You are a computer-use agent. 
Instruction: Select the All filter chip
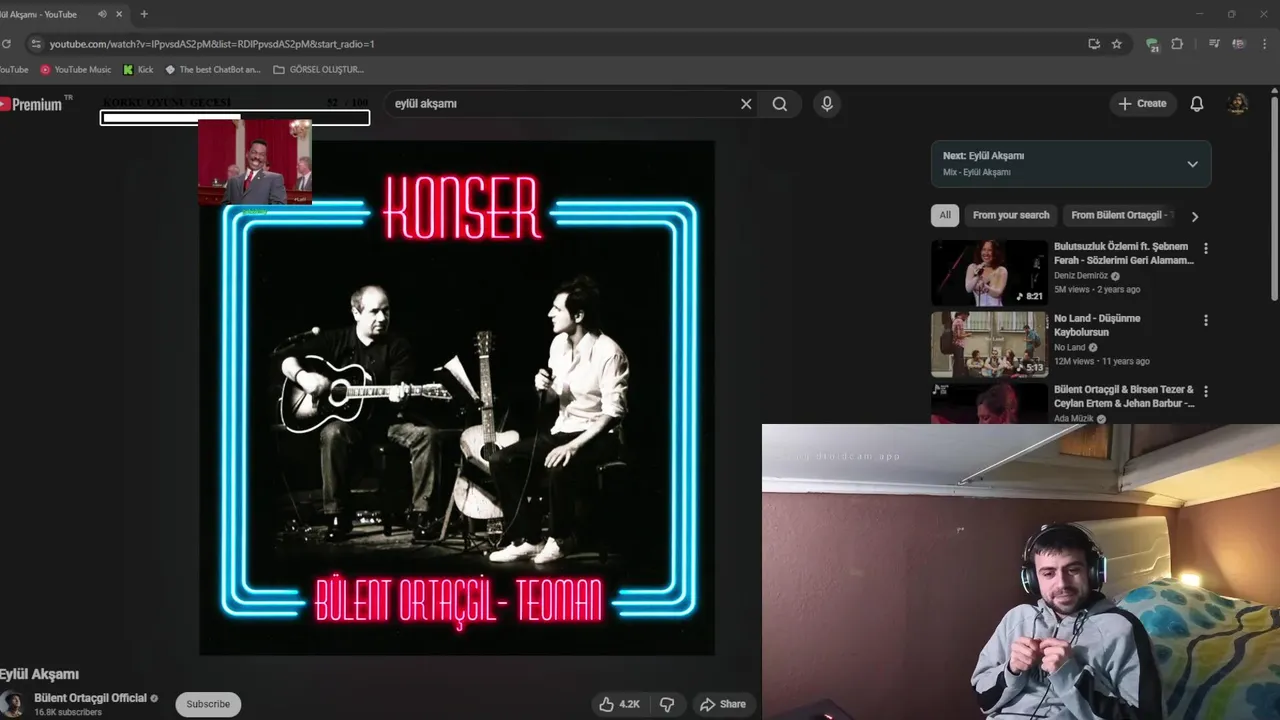945,215
